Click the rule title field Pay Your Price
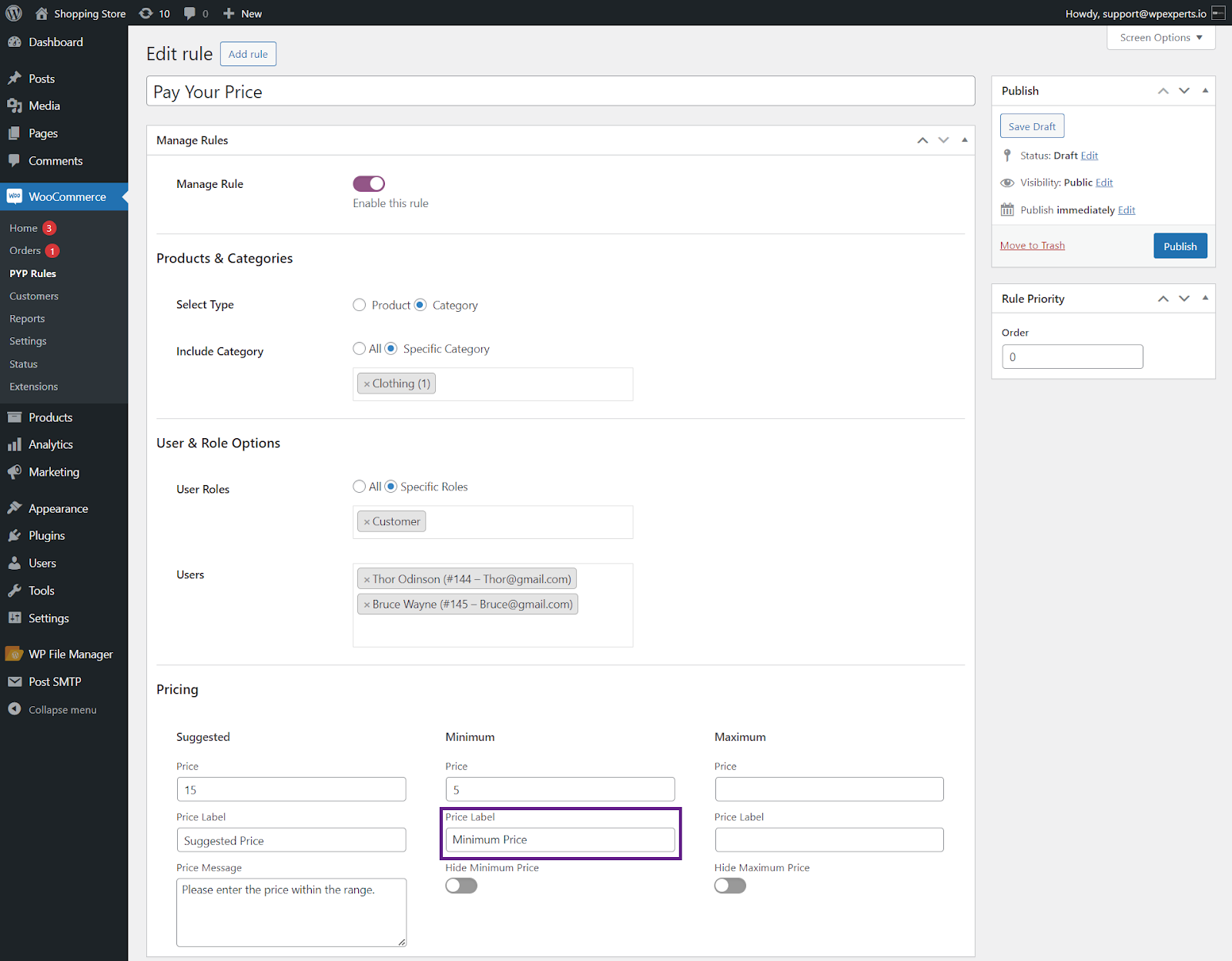 561,92
